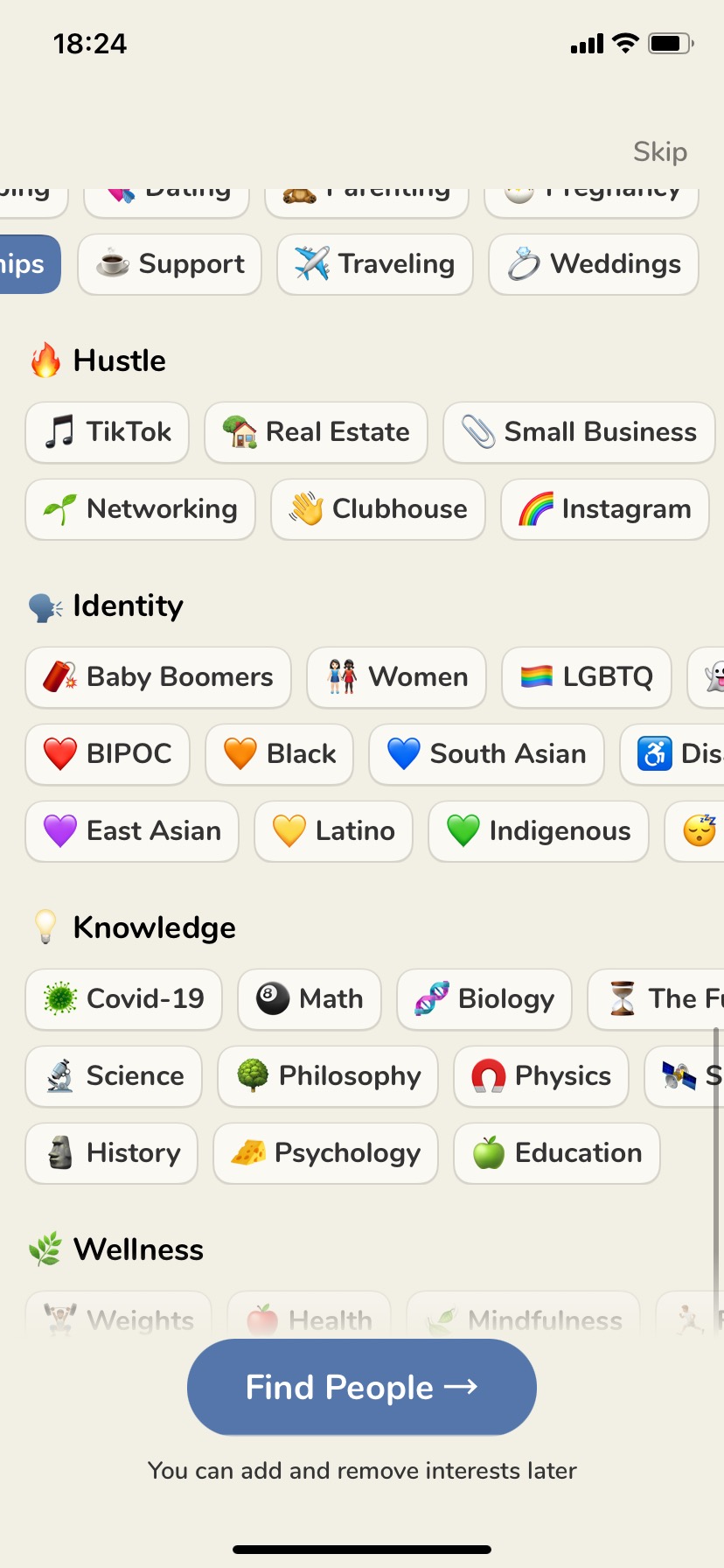The width and height of the screenshot is (724, 1568).
Task: Pick the Philosophy interest
Action: [x=328, y=1076]
